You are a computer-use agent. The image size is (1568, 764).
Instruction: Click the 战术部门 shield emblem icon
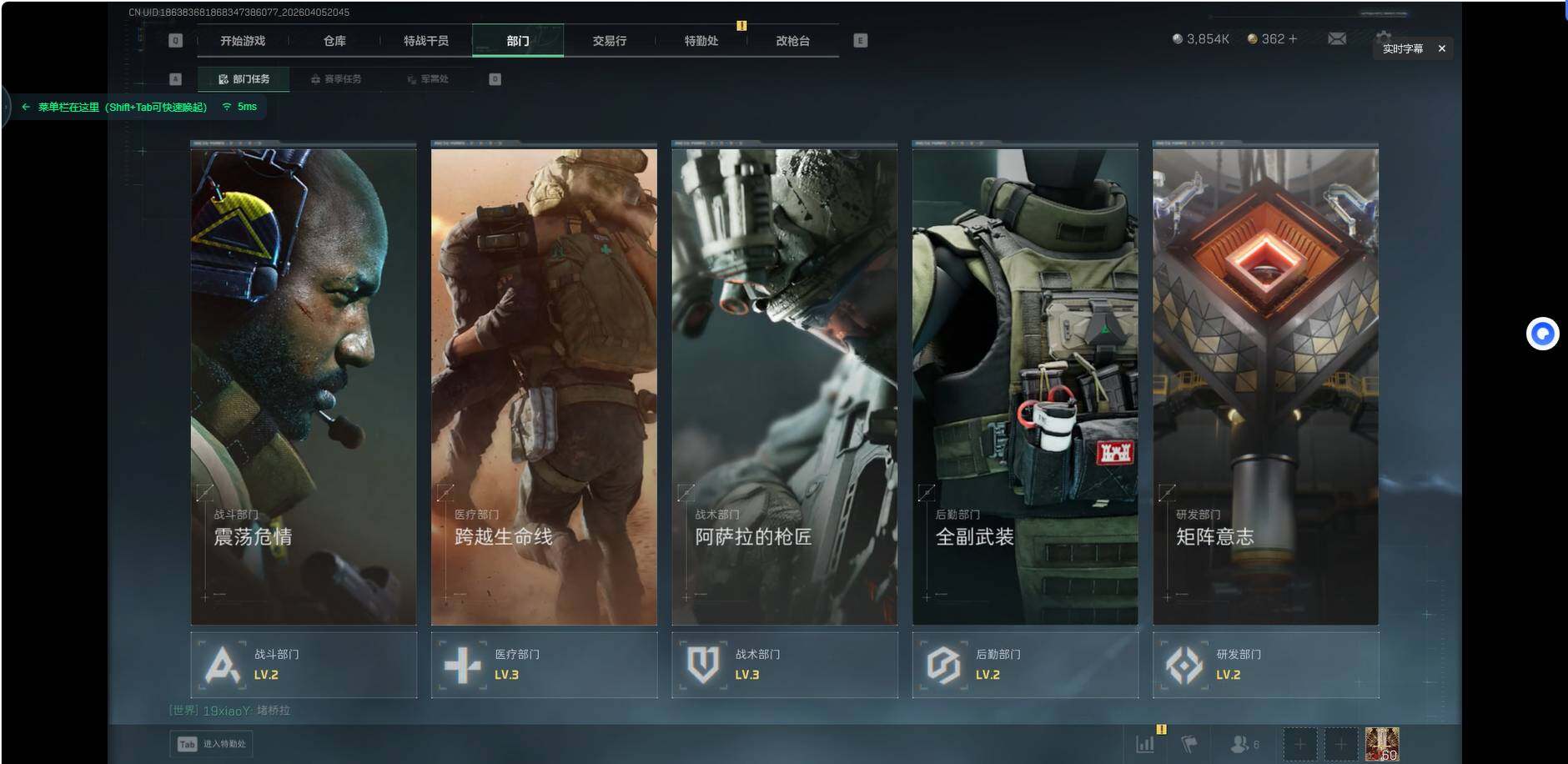click(703, 665)
